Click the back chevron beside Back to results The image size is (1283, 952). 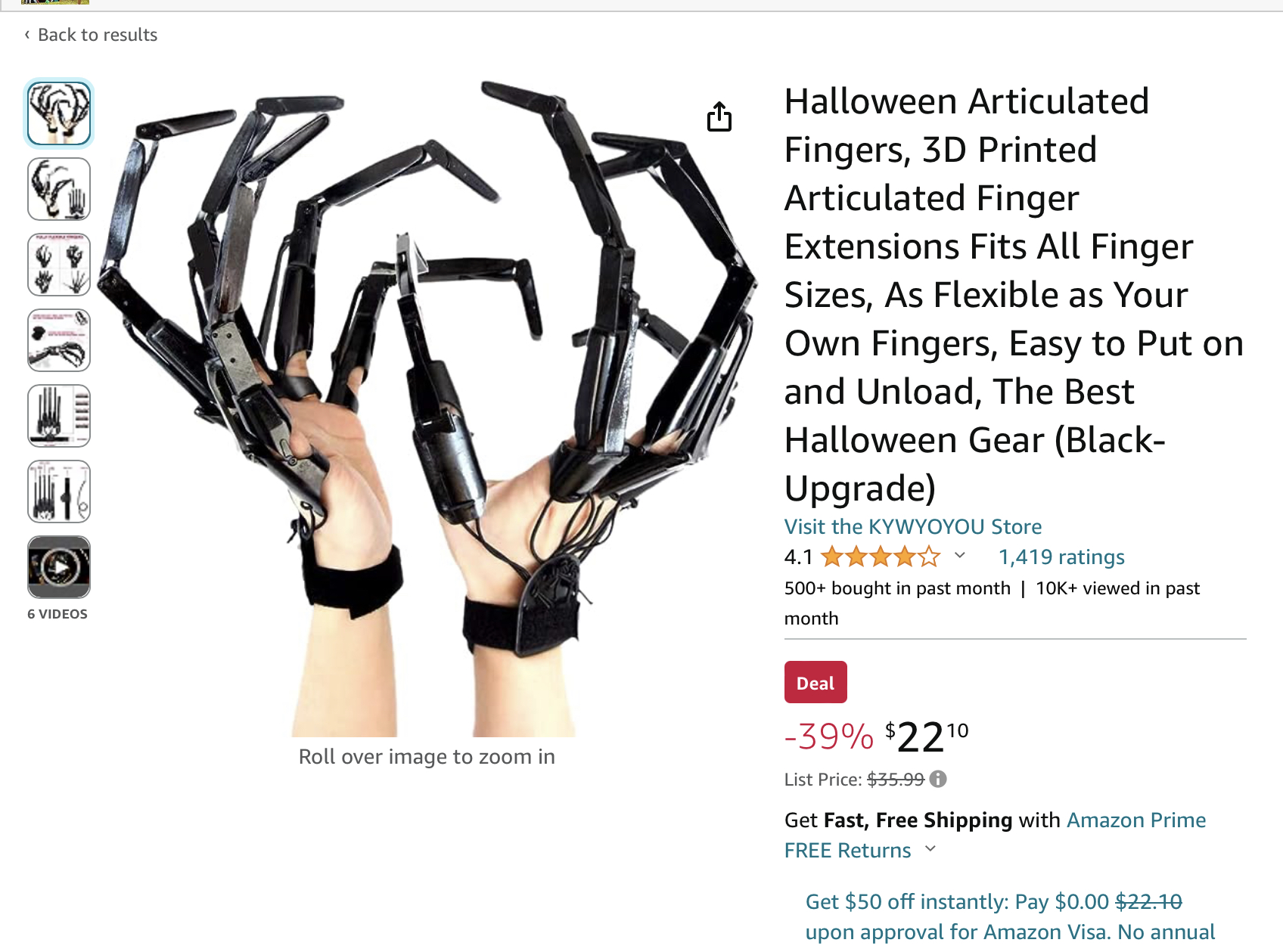coord(27,35)
